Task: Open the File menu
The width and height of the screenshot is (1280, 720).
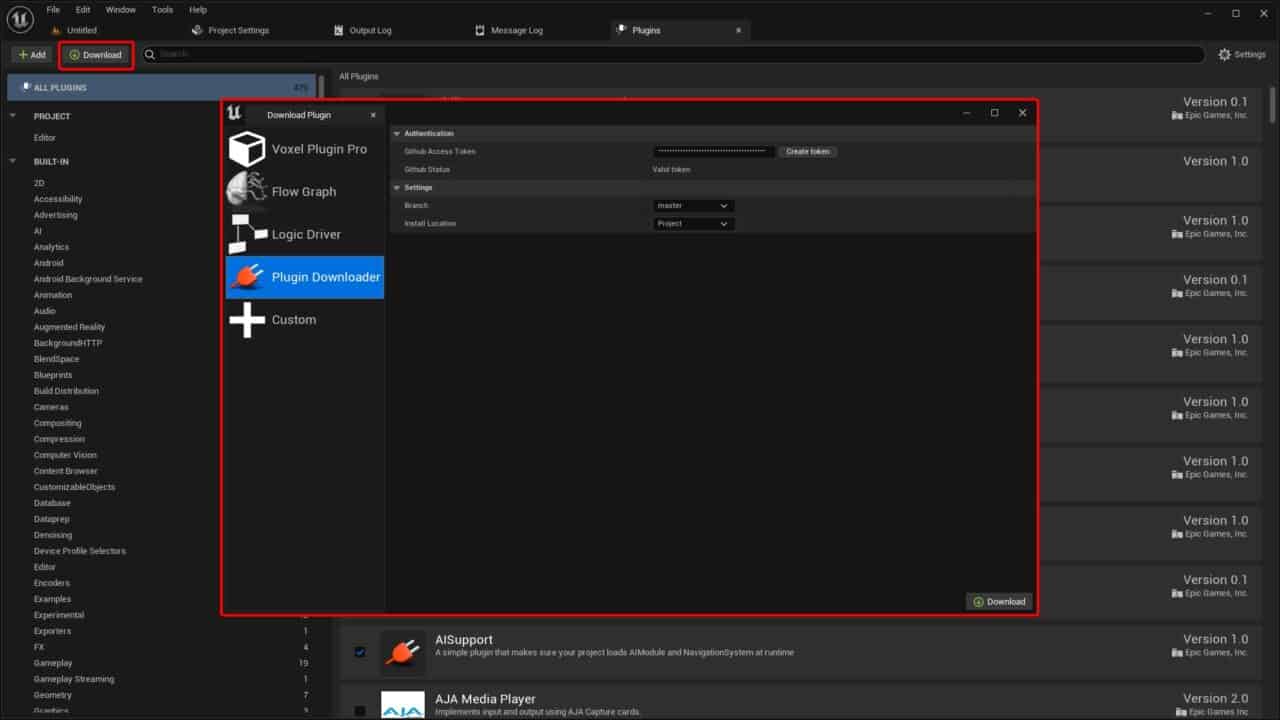Action: coord(53,9)
